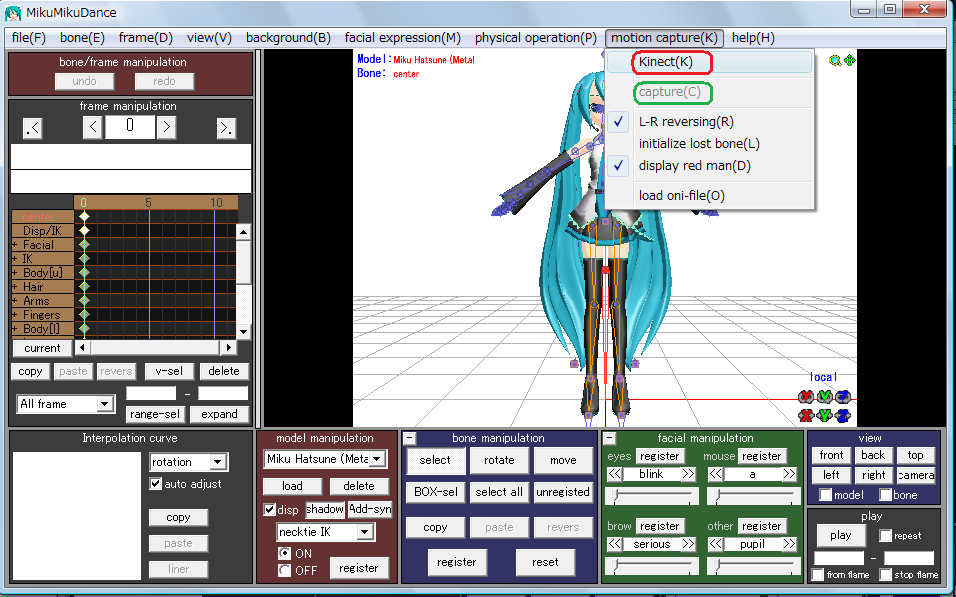This screenshot has height=597, width=956.
Task: Select the ON radio button for necktie IK
Action: tap(284, 553)
